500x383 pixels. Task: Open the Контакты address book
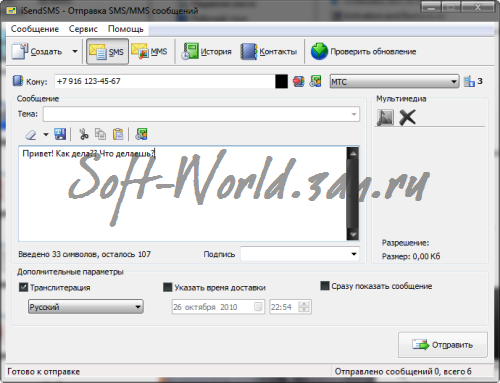coord(269,52)
